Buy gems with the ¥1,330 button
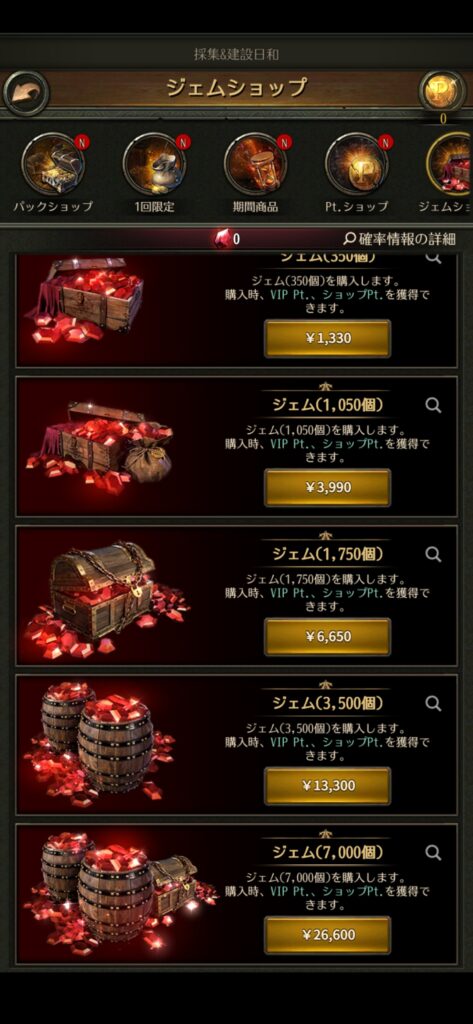The width and height of the screenshot is (473, 1024). pyautogui.click(x=327, y=338)
